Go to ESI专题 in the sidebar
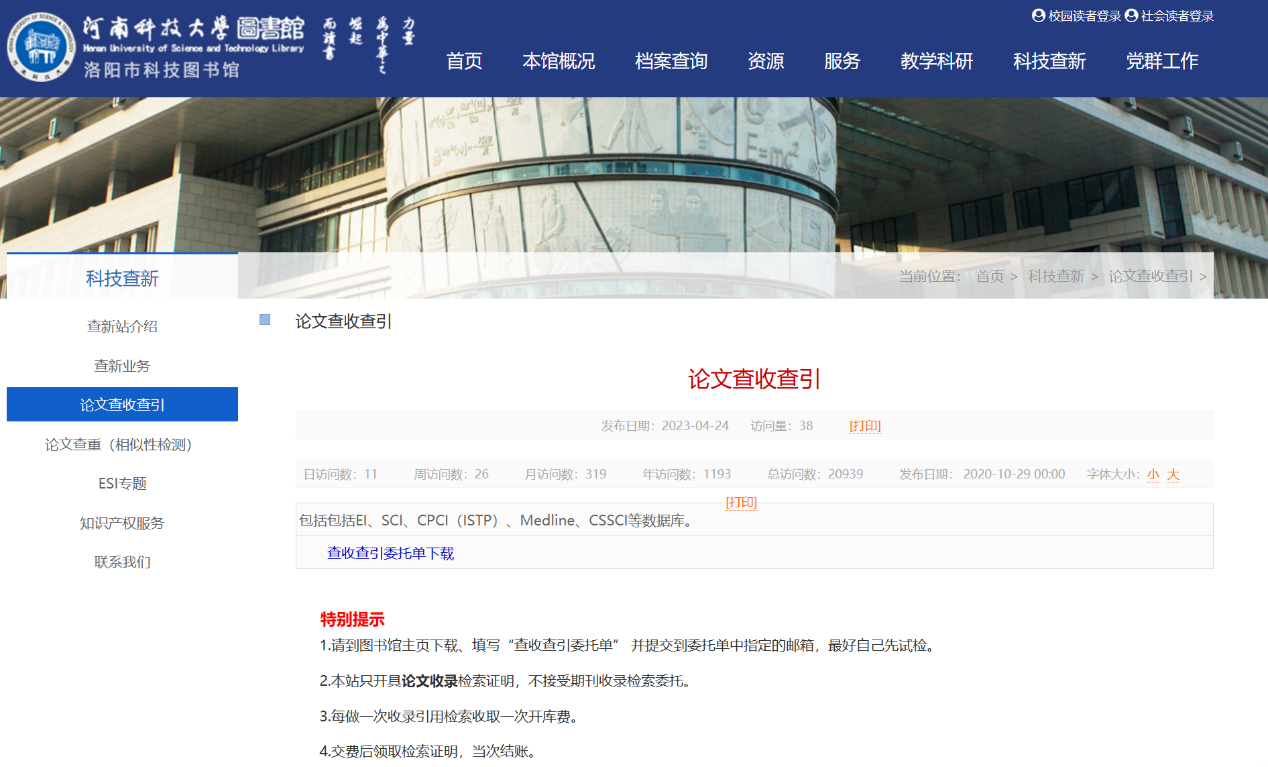 122,484
